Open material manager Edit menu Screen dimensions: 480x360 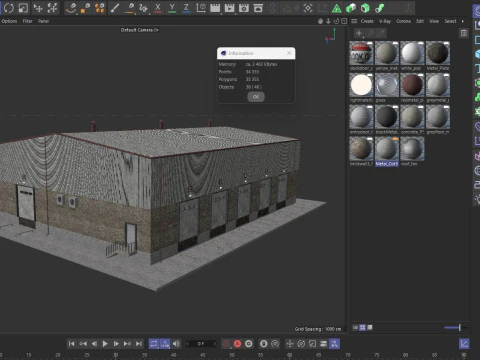(x=420, y=21)
